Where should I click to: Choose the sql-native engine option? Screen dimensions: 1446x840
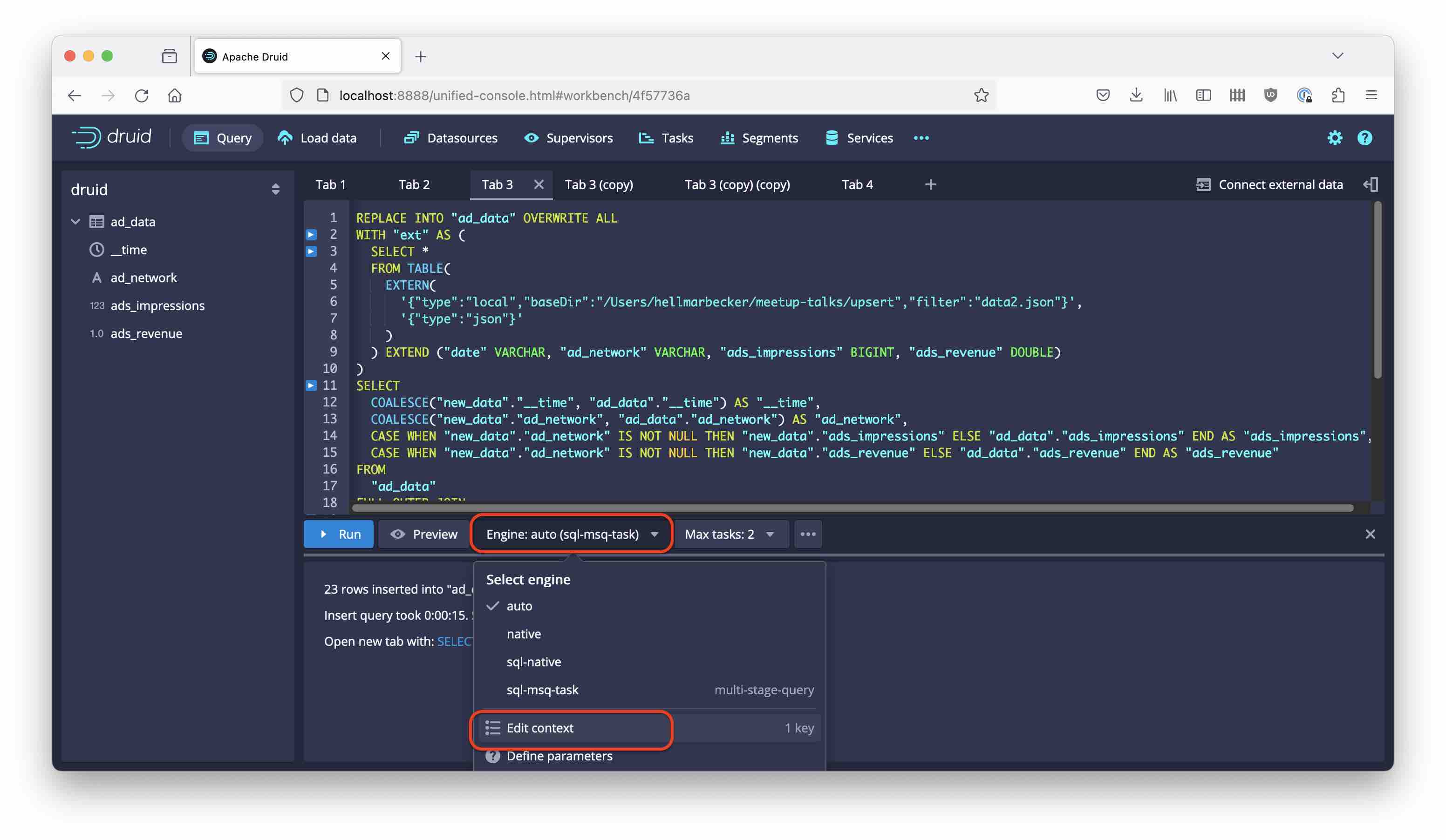click(534, 662)
